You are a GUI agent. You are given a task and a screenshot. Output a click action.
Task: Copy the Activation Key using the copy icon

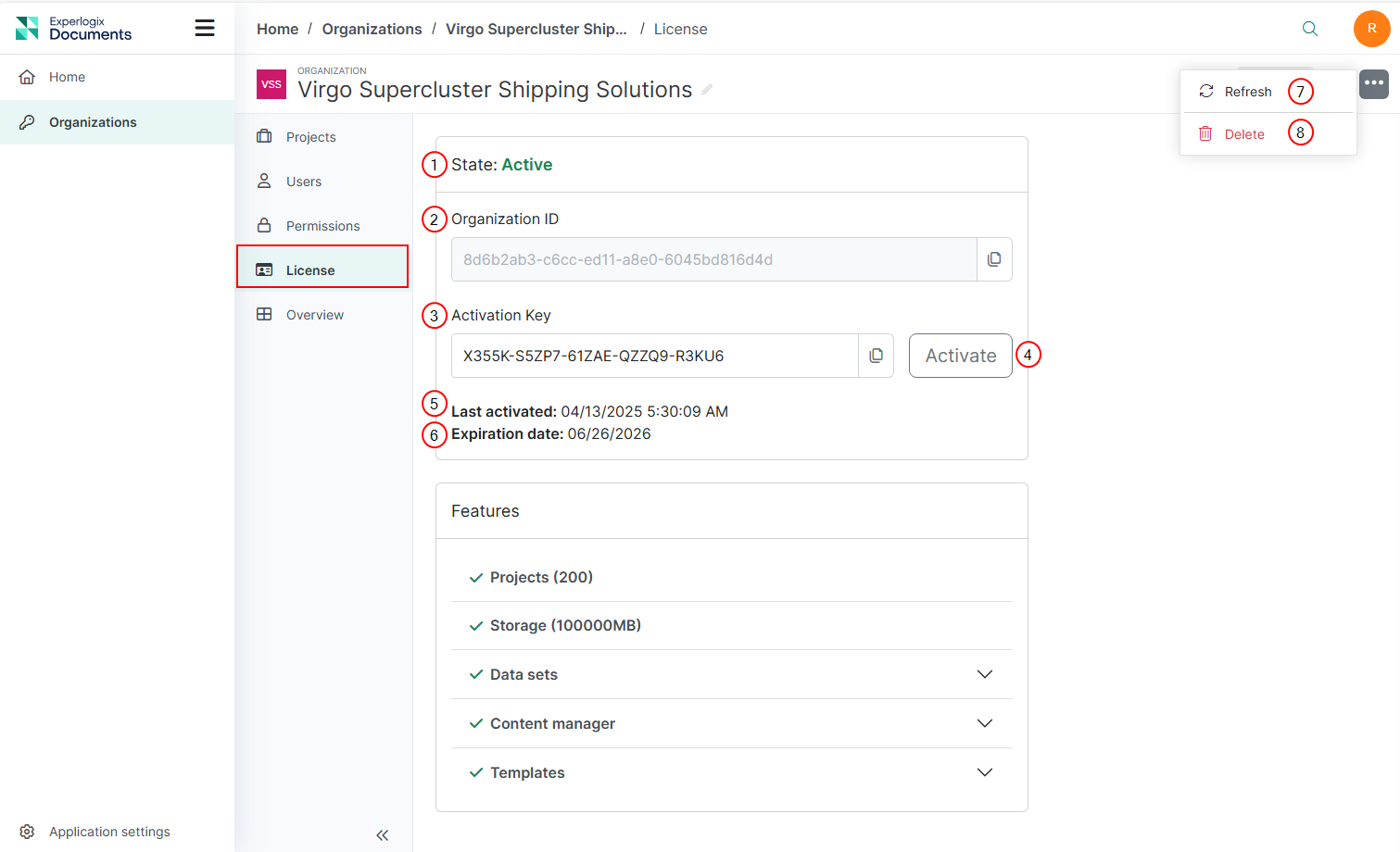[x=876, y=356]
